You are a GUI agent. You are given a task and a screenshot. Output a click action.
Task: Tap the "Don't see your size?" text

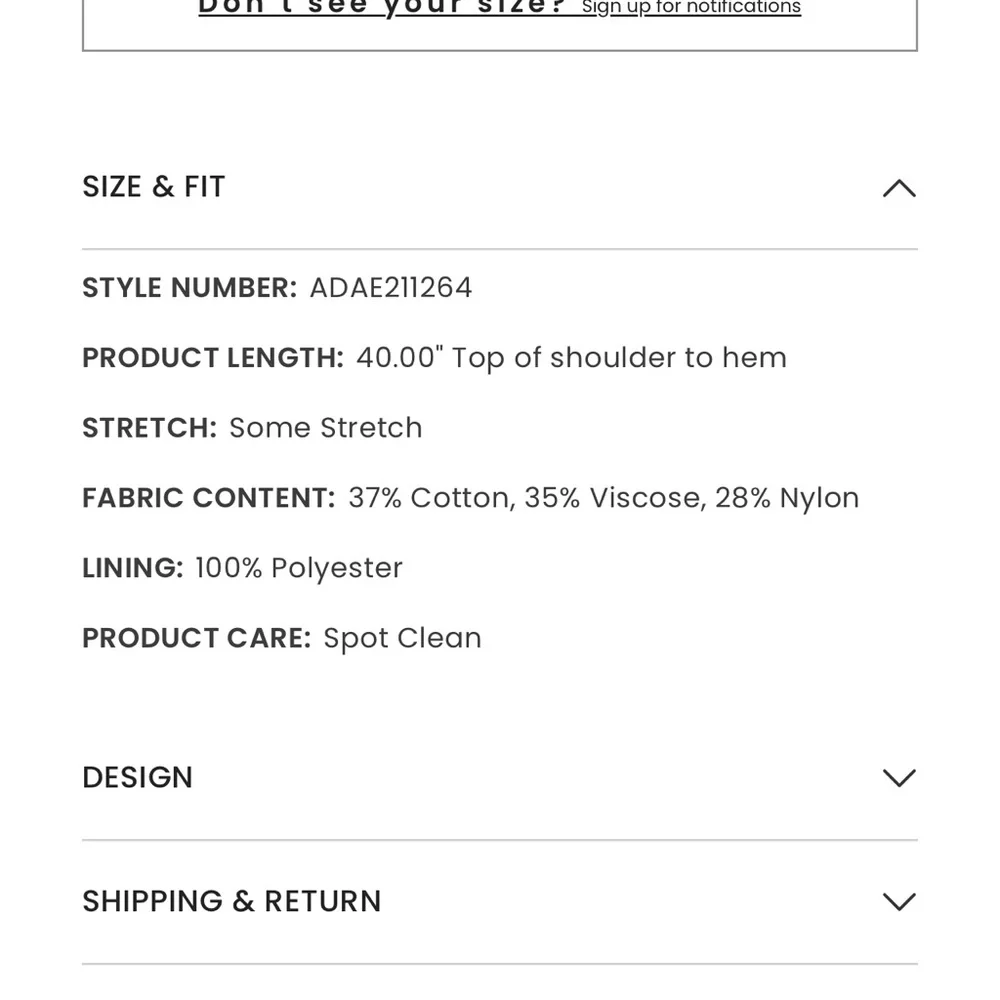(383, 8)
